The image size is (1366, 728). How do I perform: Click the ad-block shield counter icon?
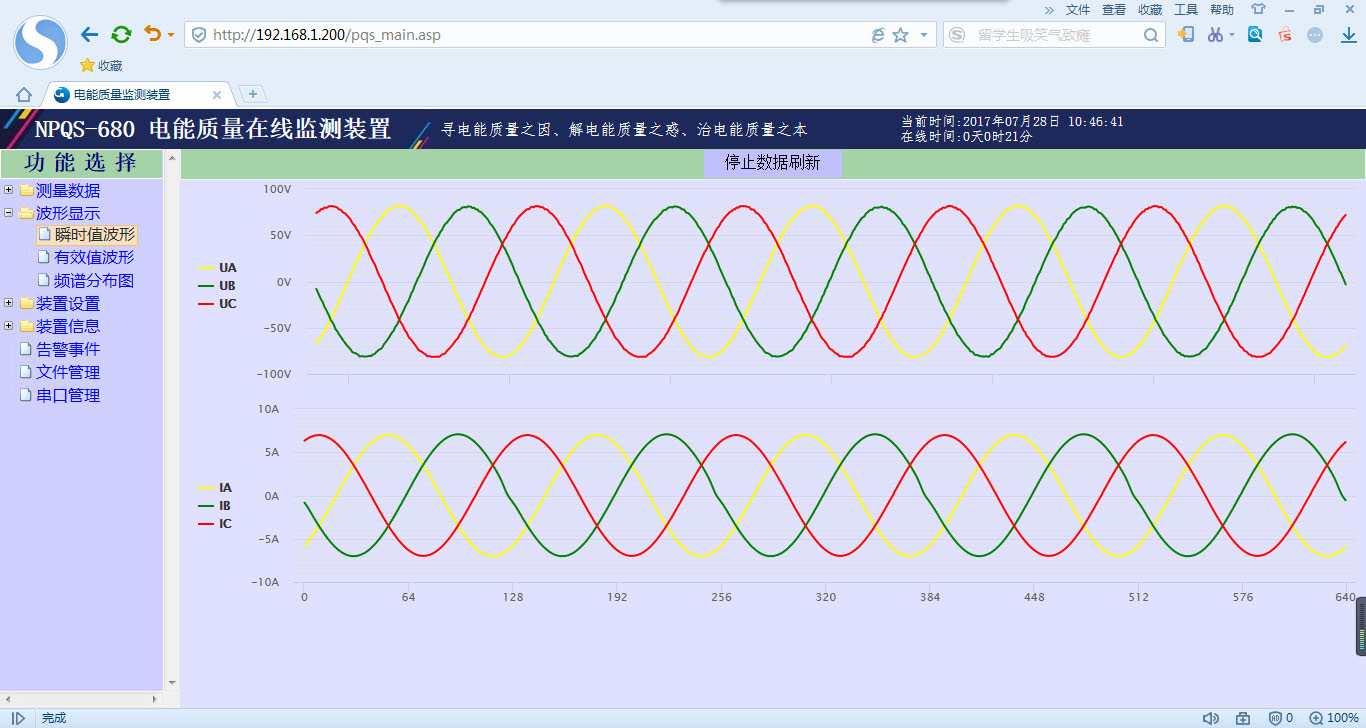(1281, 718)
